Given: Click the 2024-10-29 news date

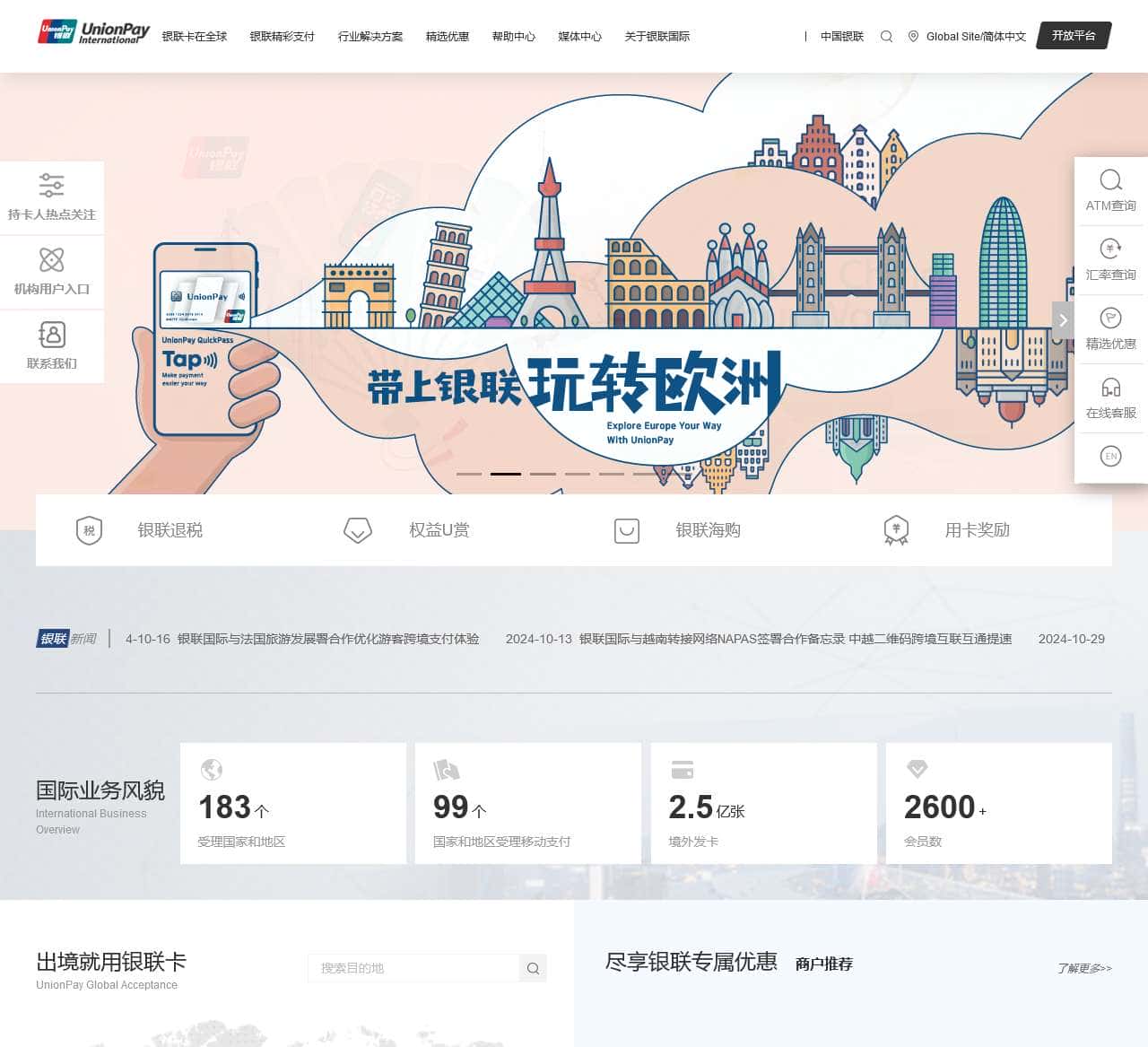Looking at the screenshot, I should point(1072,639).
